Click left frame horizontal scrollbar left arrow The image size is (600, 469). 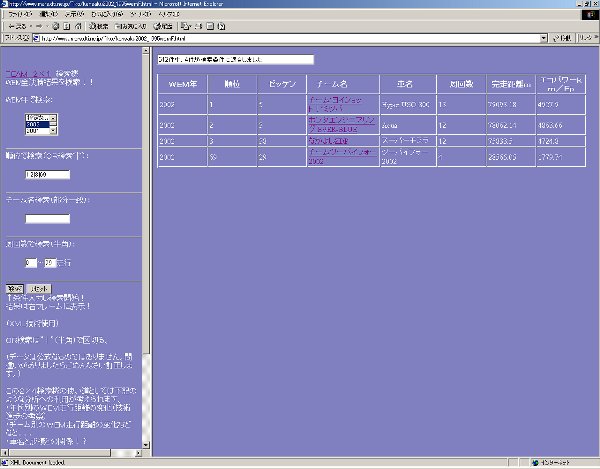(4, 453)
